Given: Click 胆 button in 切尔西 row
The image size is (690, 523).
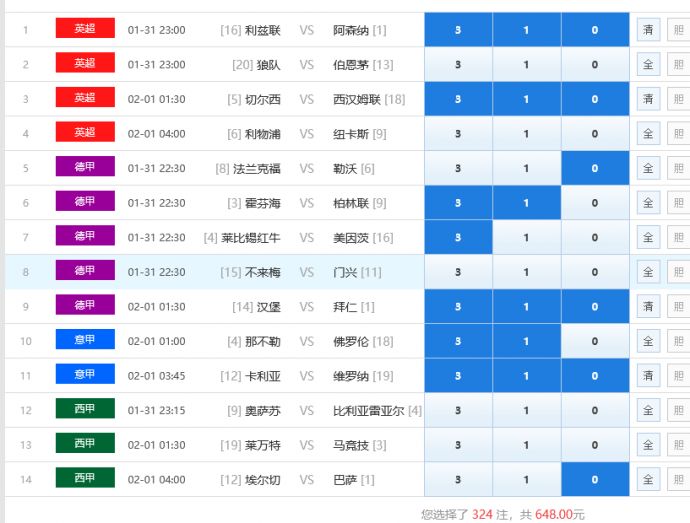Looking at the screenshot, I should [x=678, y=99].
